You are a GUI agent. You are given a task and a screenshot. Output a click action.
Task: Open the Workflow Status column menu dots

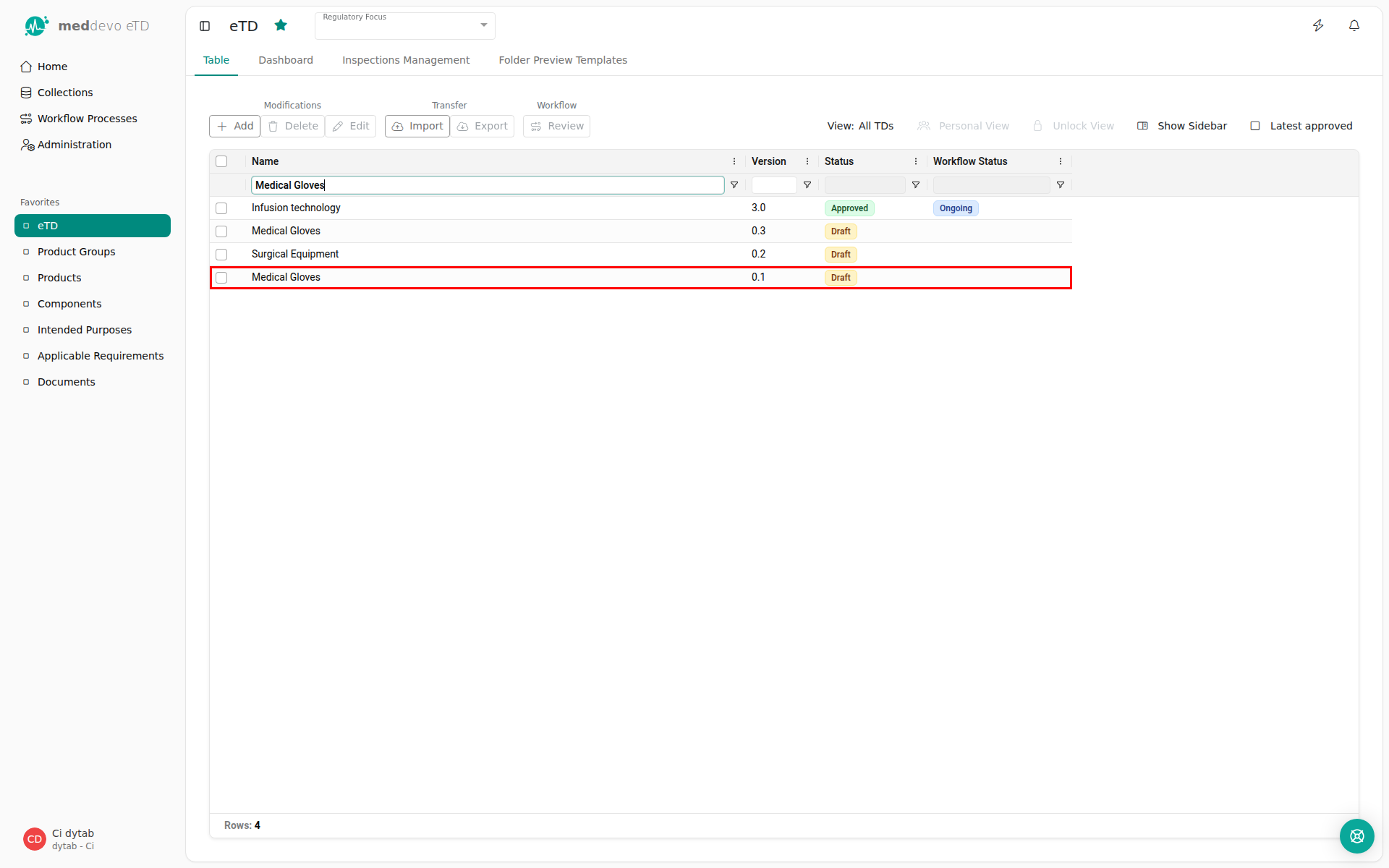pyautogui.click(x=1061, y=161)
